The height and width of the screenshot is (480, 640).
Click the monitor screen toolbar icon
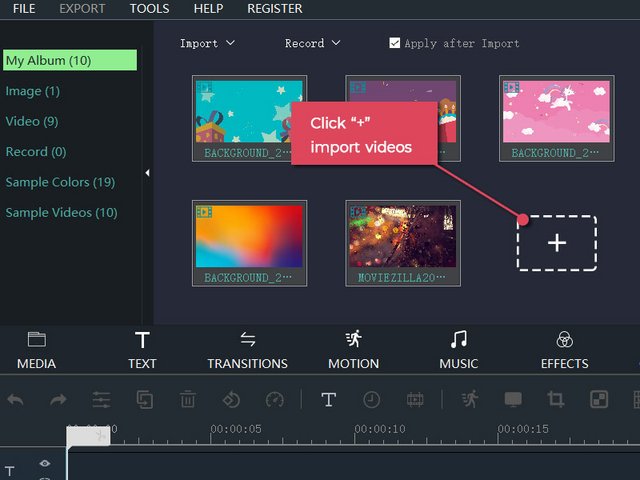pos(513,399)
